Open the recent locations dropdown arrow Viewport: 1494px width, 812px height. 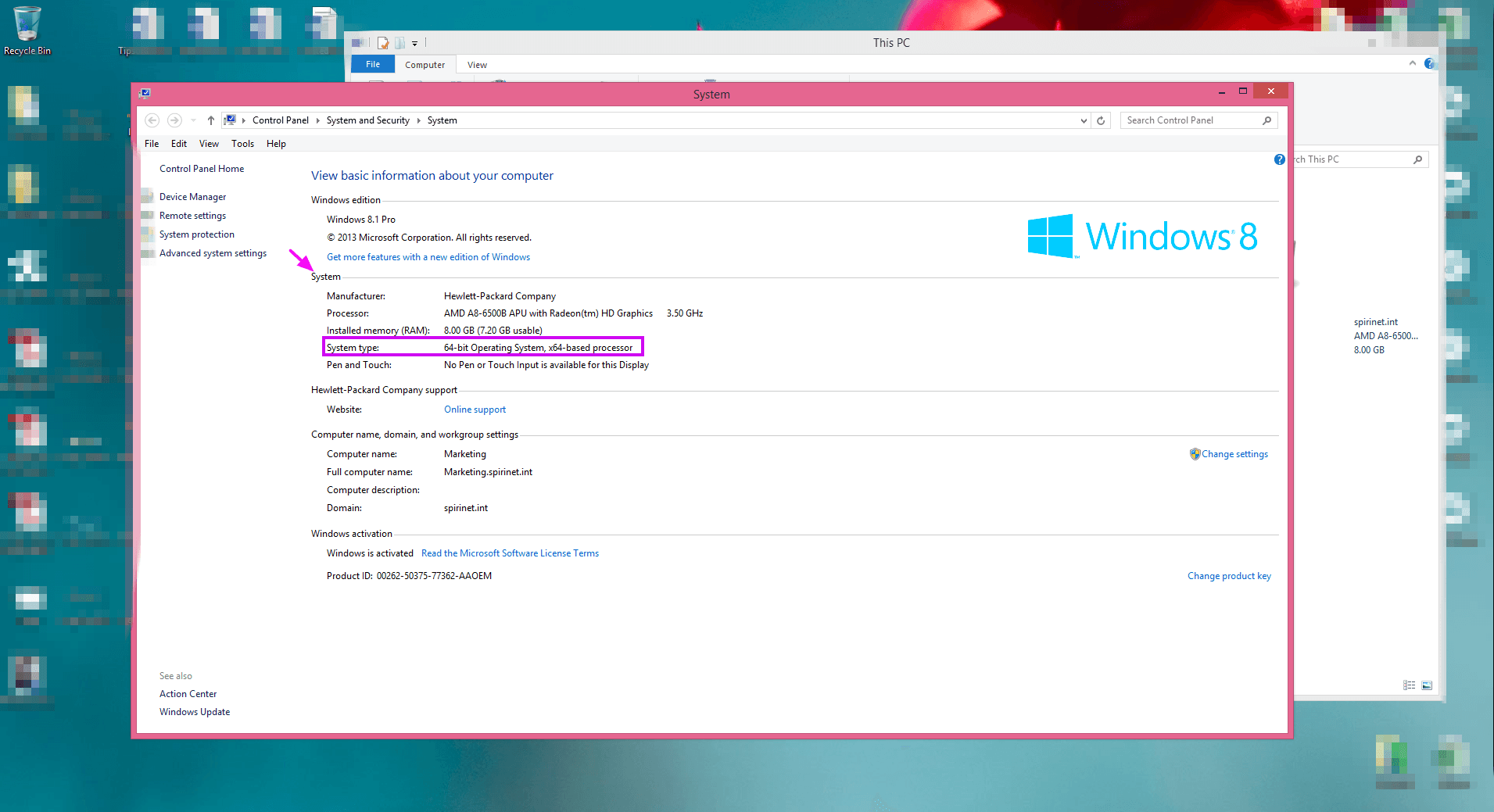193,120
